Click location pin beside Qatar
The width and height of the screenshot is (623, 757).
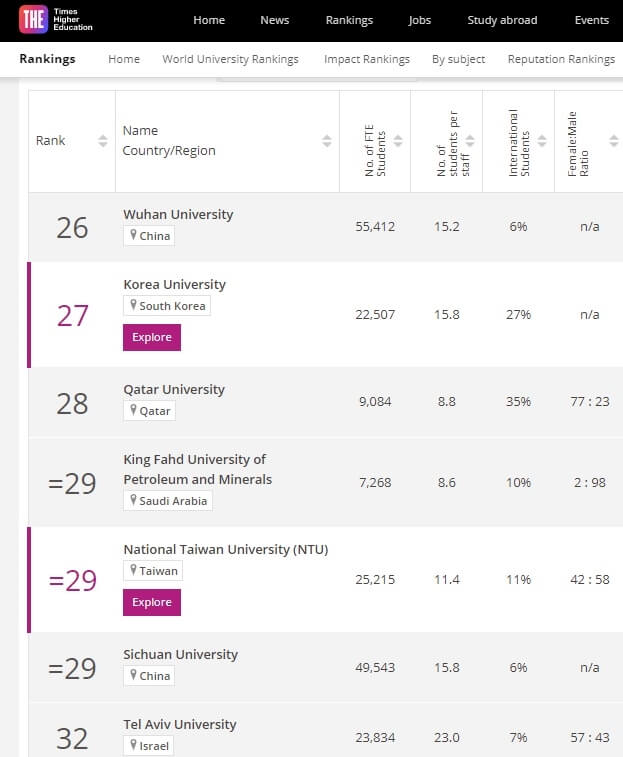tap(133, 410)
